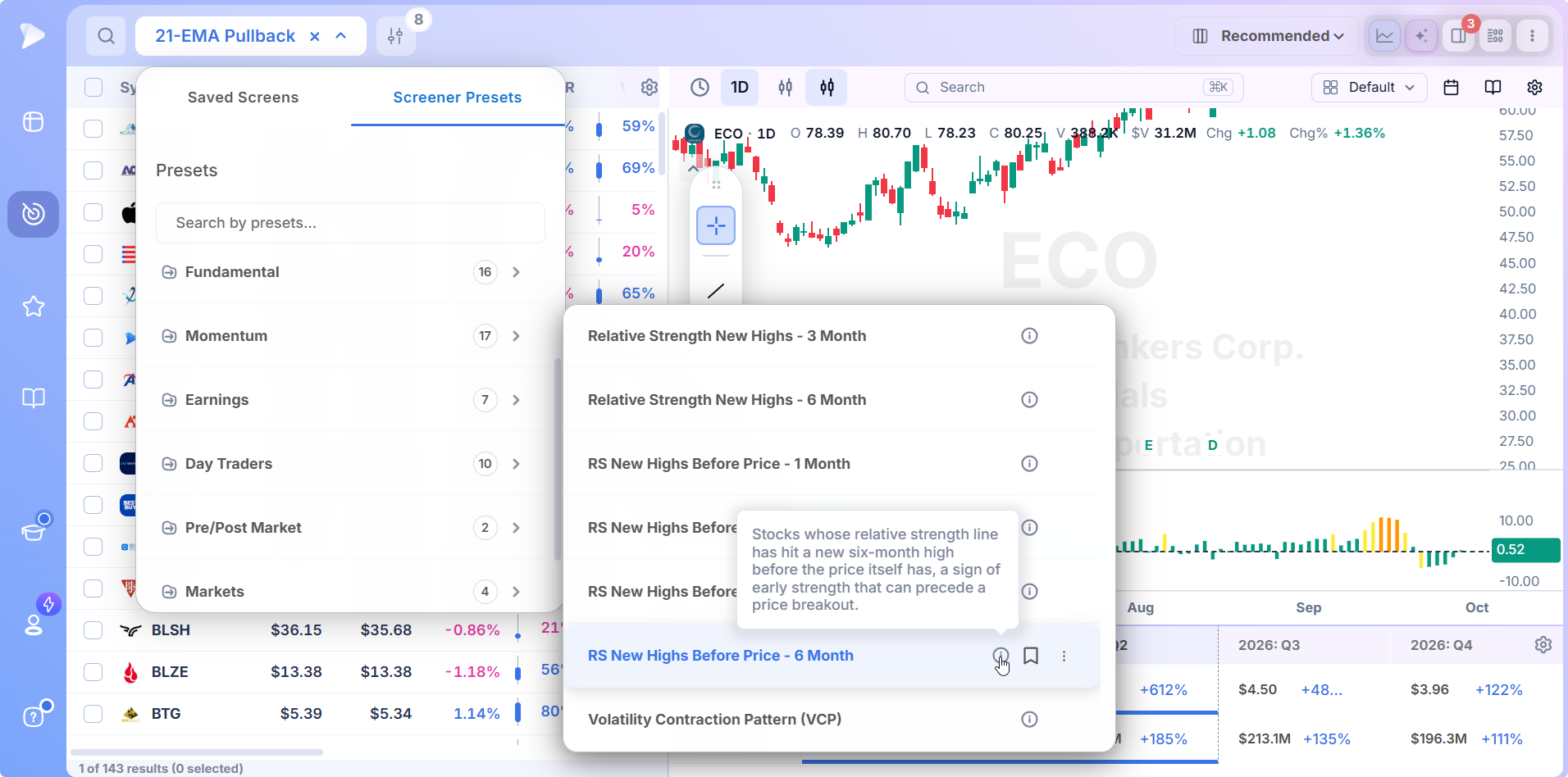Select Relative Strength New Highs - 3 Month
The image size is (1568, 777).
[x=727, y=336]
